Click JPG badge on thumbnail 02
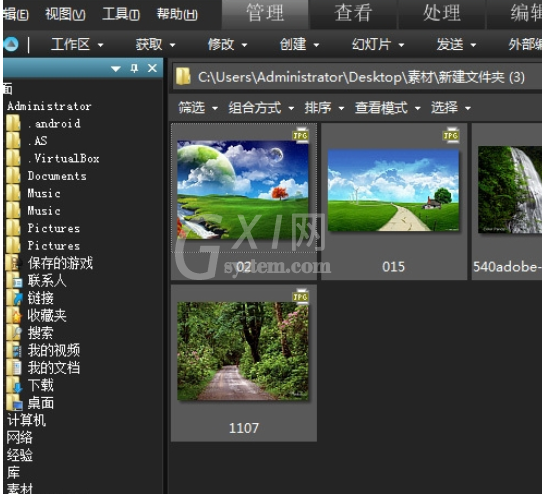Image resolution: width=542 pixels, height=494 pixels. pos(300,135)
